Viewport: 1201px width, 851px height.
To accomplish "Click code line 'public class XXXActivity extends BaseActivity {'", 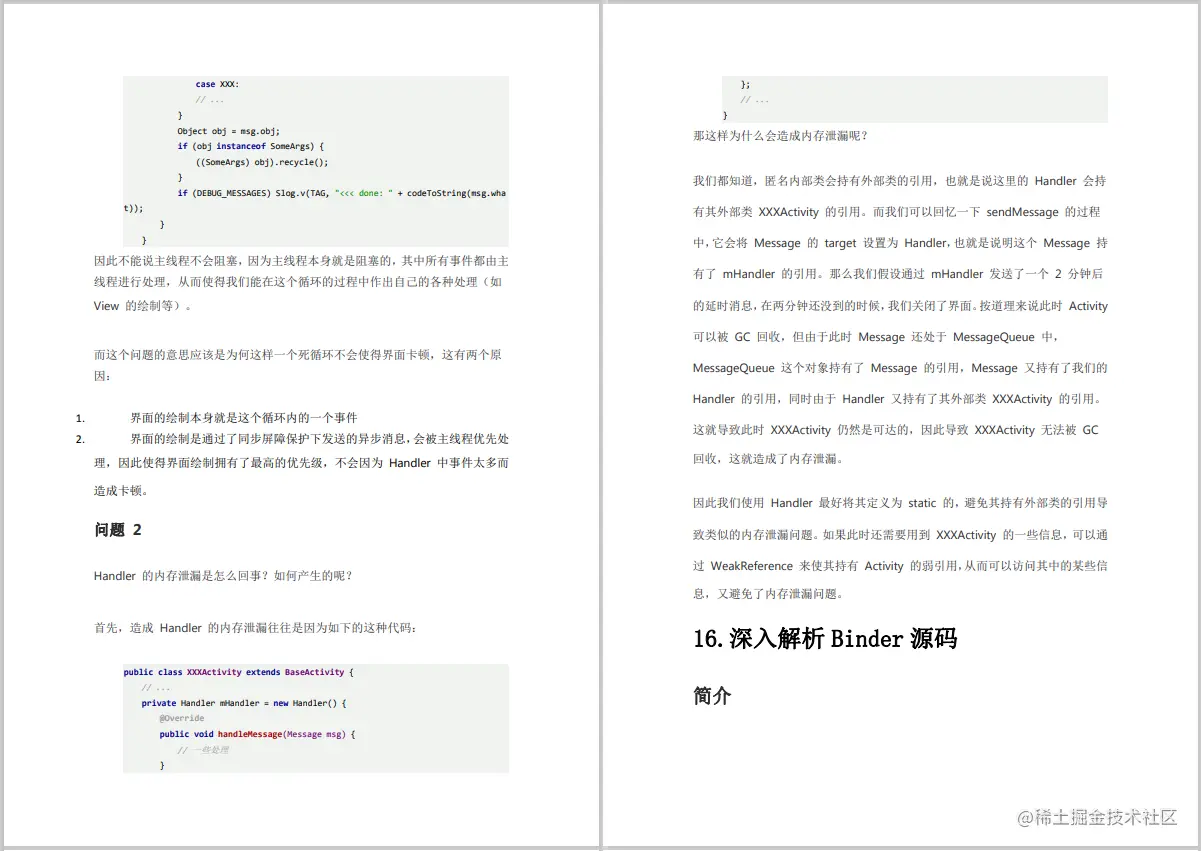I will pos(239,672).
